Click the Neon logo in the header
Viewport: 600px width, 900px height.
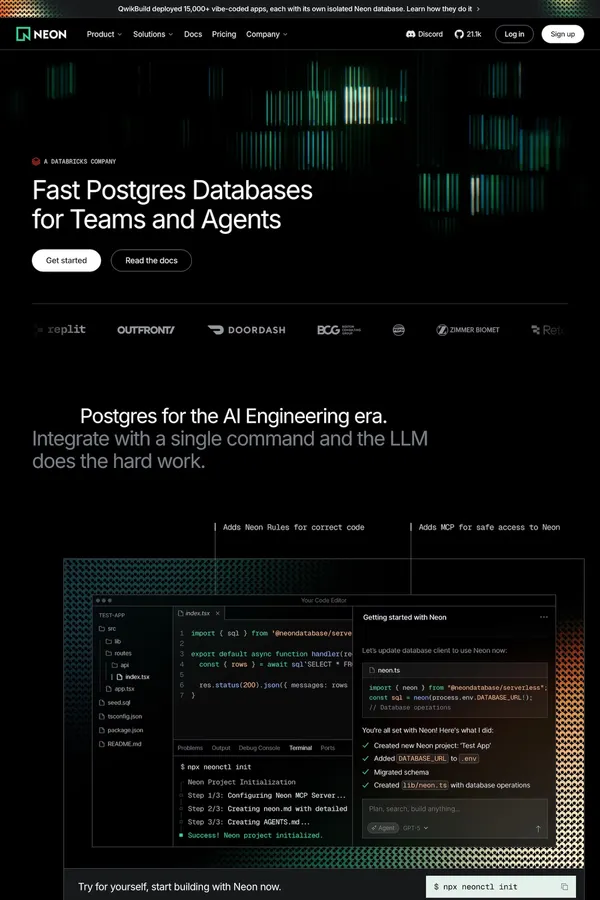[x=41, y=34]
